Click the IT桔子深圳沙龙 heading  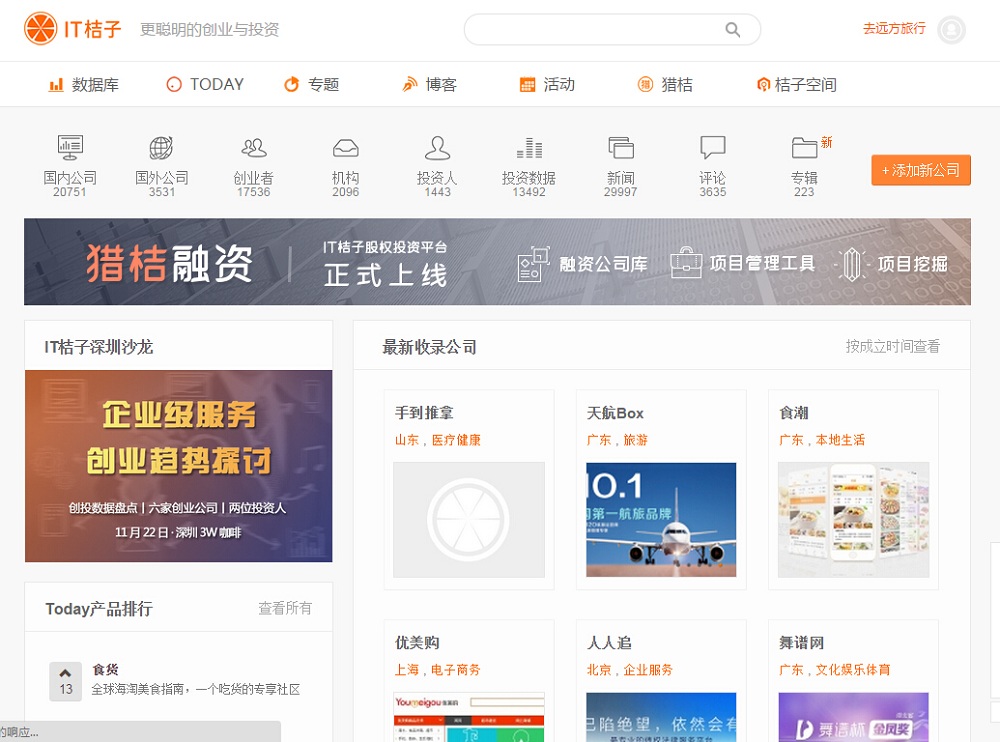[99, 346]
